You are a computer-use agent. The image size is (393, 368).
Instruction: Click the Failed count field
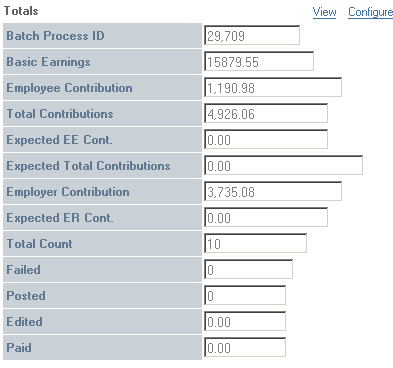point(249,269)
